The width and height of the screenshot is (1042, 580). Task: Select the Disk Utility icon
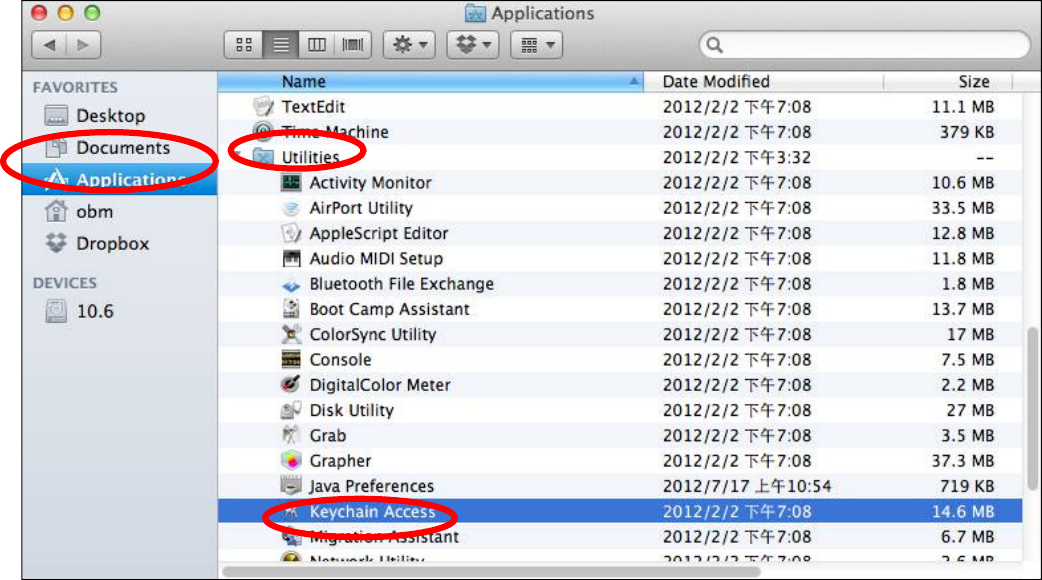[291, 410]
